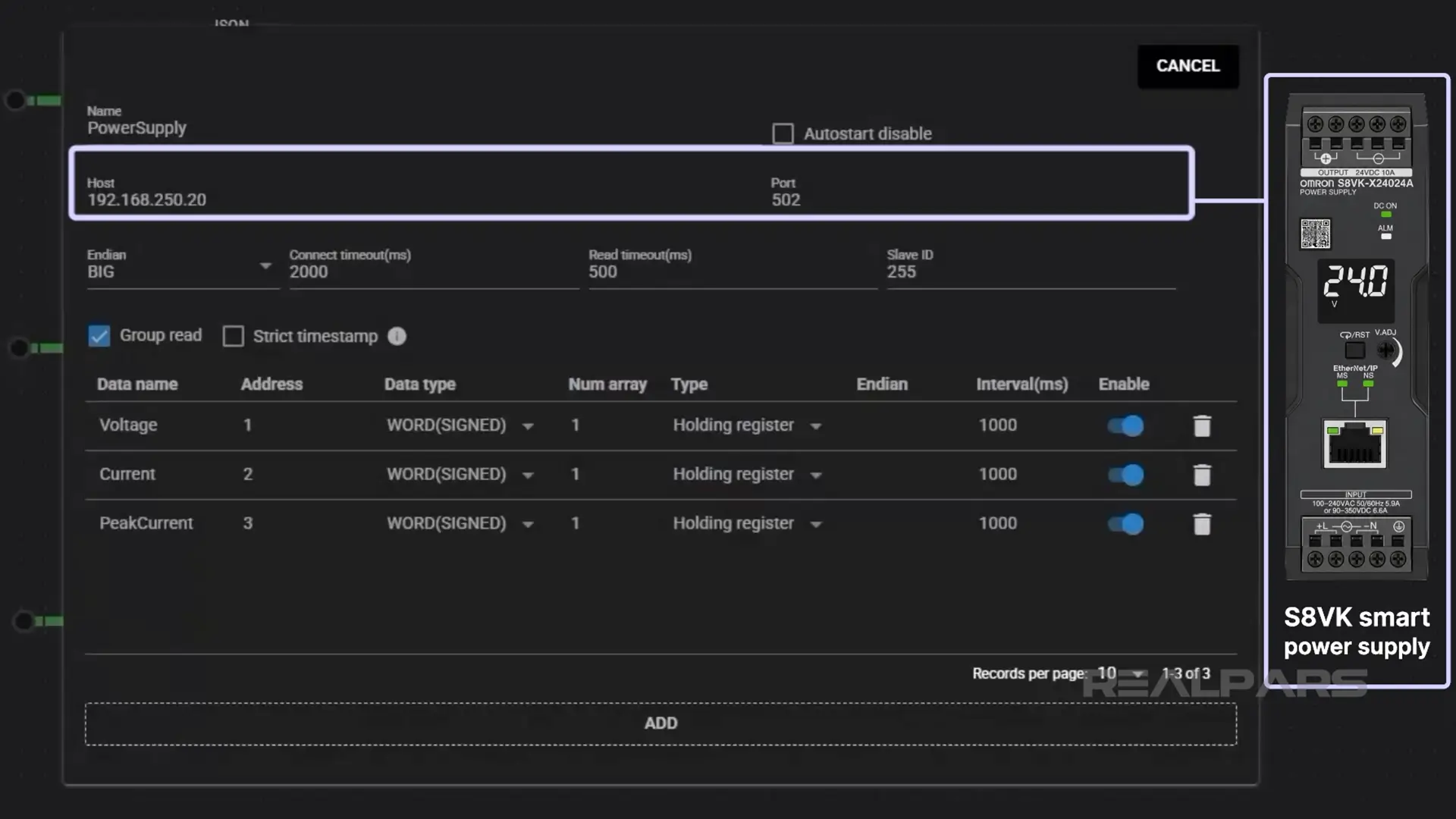This screenshot has height=819, width=1456.
Task: Delete the Voltage data row
Action: pyautogui.click(x=1202, y=425)
